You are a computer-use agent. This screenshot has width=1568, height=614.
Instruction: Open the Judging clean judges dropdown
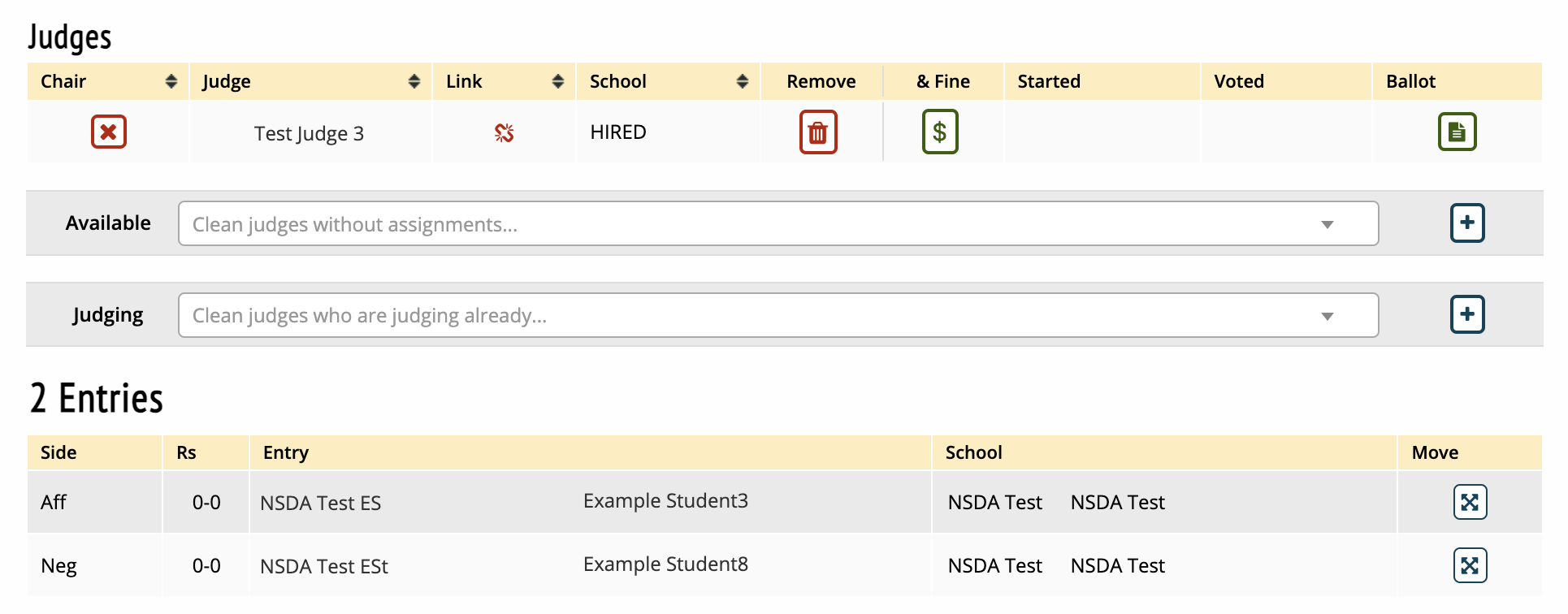click(x=778, y=316)
